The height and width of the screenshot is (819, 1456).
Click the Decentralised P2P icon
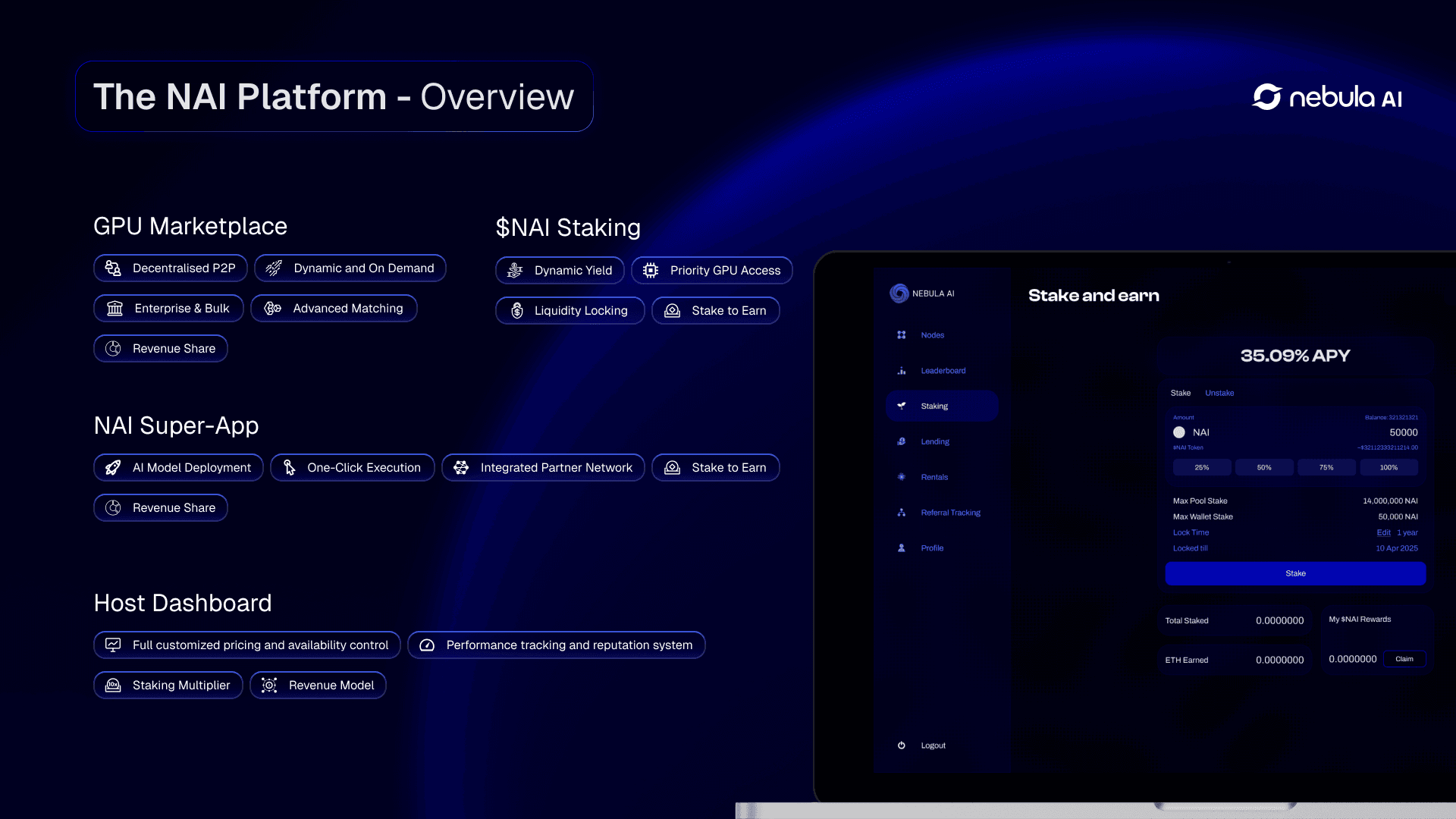tap(113, 268)
